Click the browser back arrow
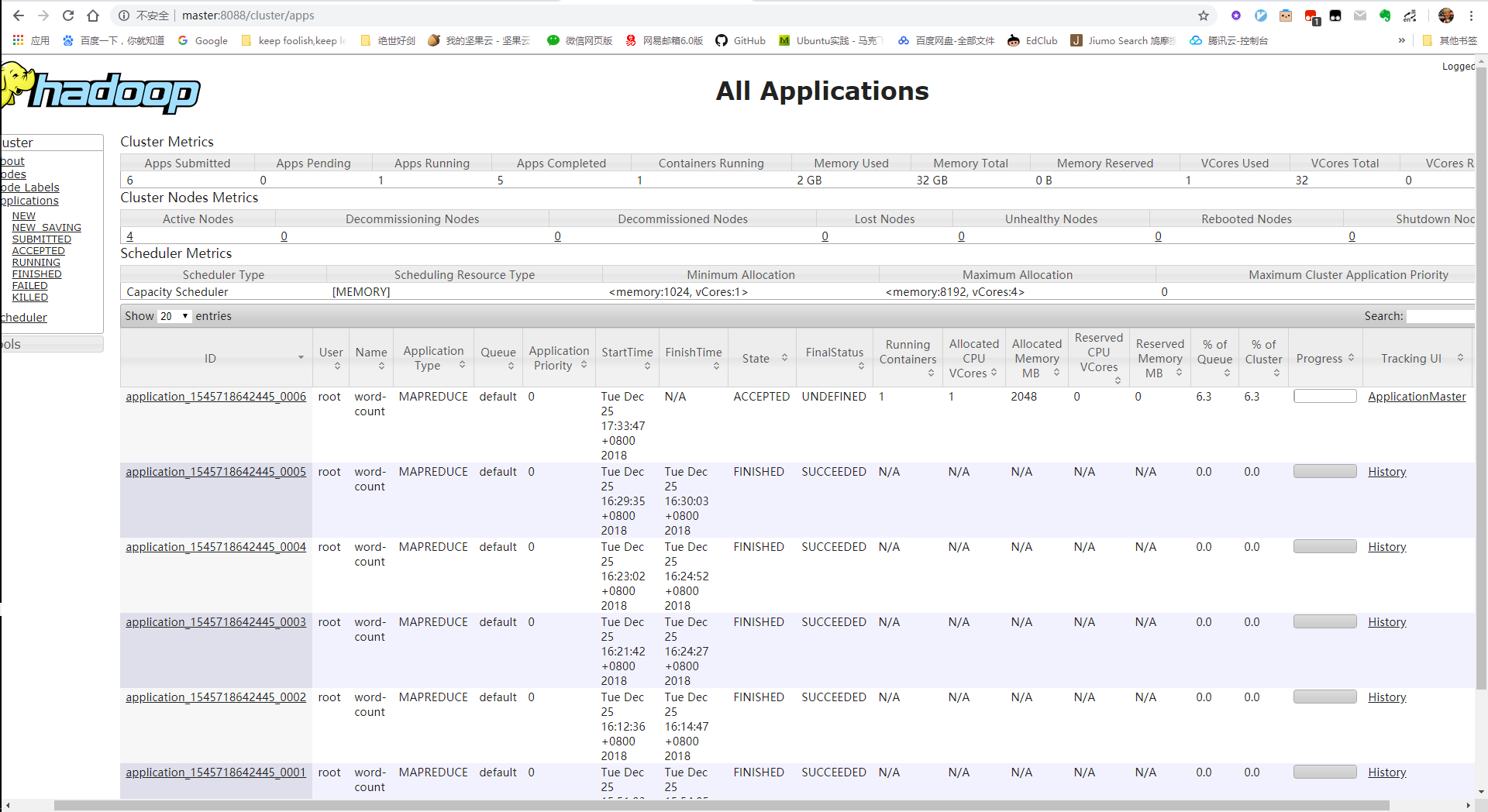This screenshot has width=1488, height=812. [x=19, y=15]
